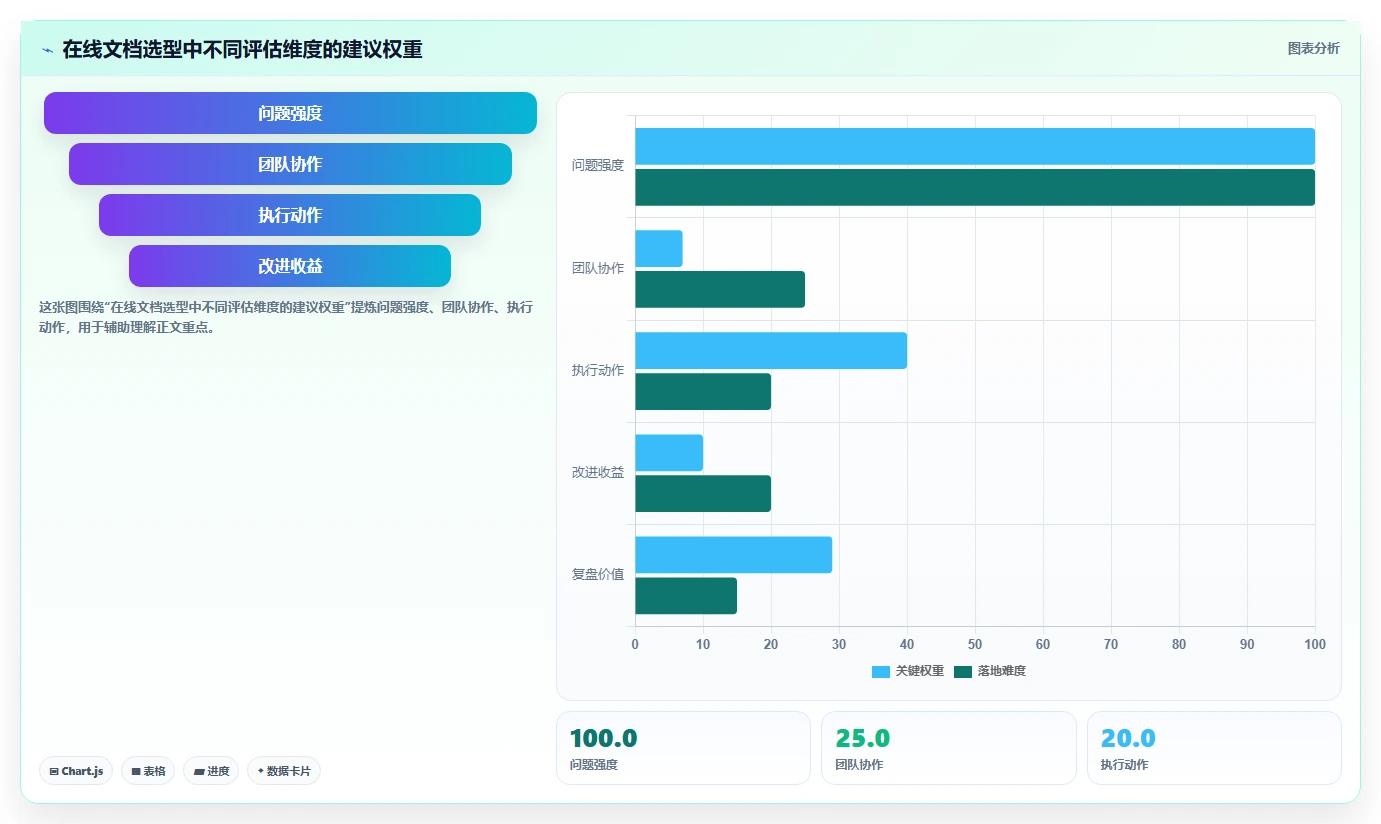The height and width of the screenshot is (824, 1381).
Task: Click the 复盘价值 落地难度 green bar
Action: (686, 595)
